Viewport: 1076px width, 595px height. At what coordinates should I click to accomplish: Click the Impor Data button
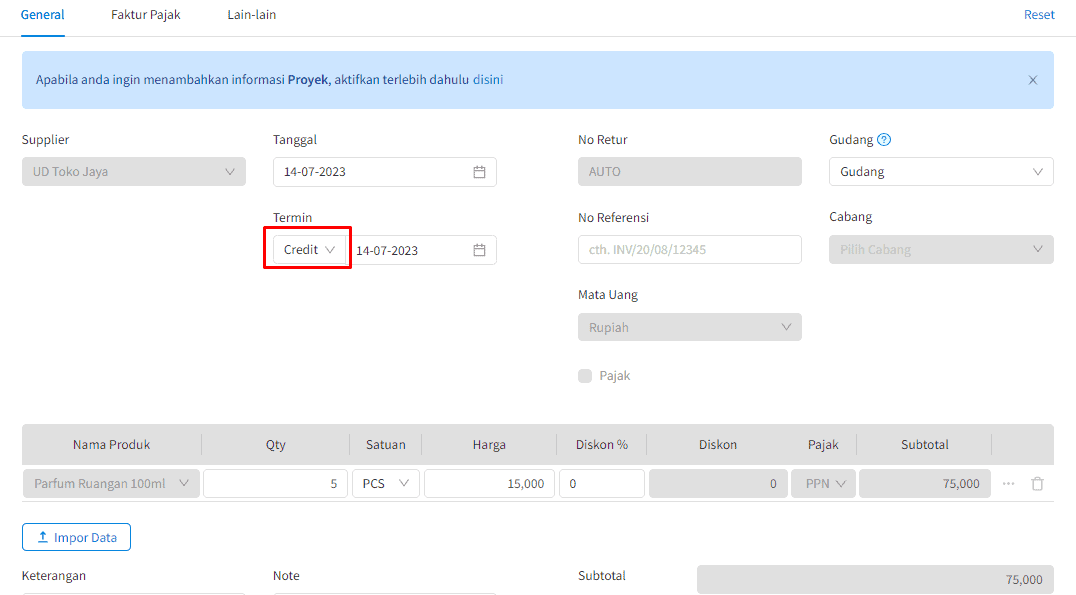pyautogui.click(x=76, y=538)
